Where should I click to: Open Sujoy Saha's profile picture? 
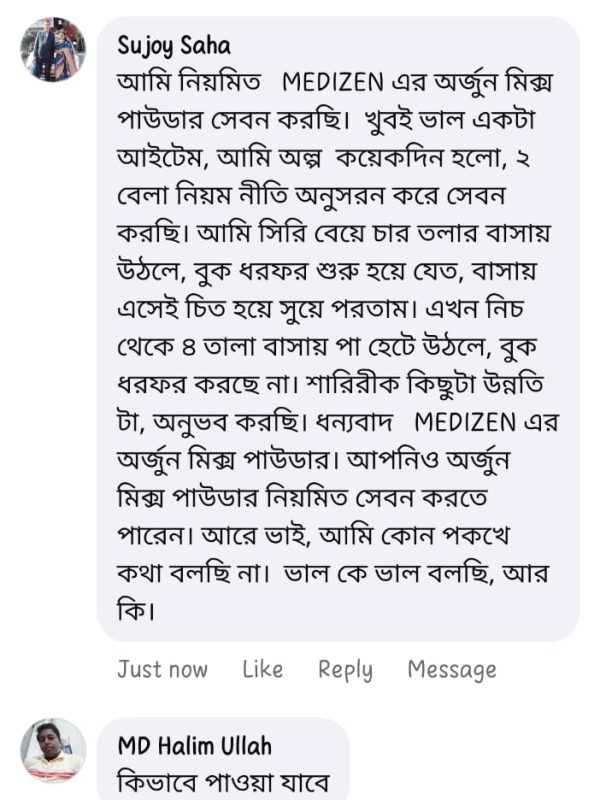[53, 49]
